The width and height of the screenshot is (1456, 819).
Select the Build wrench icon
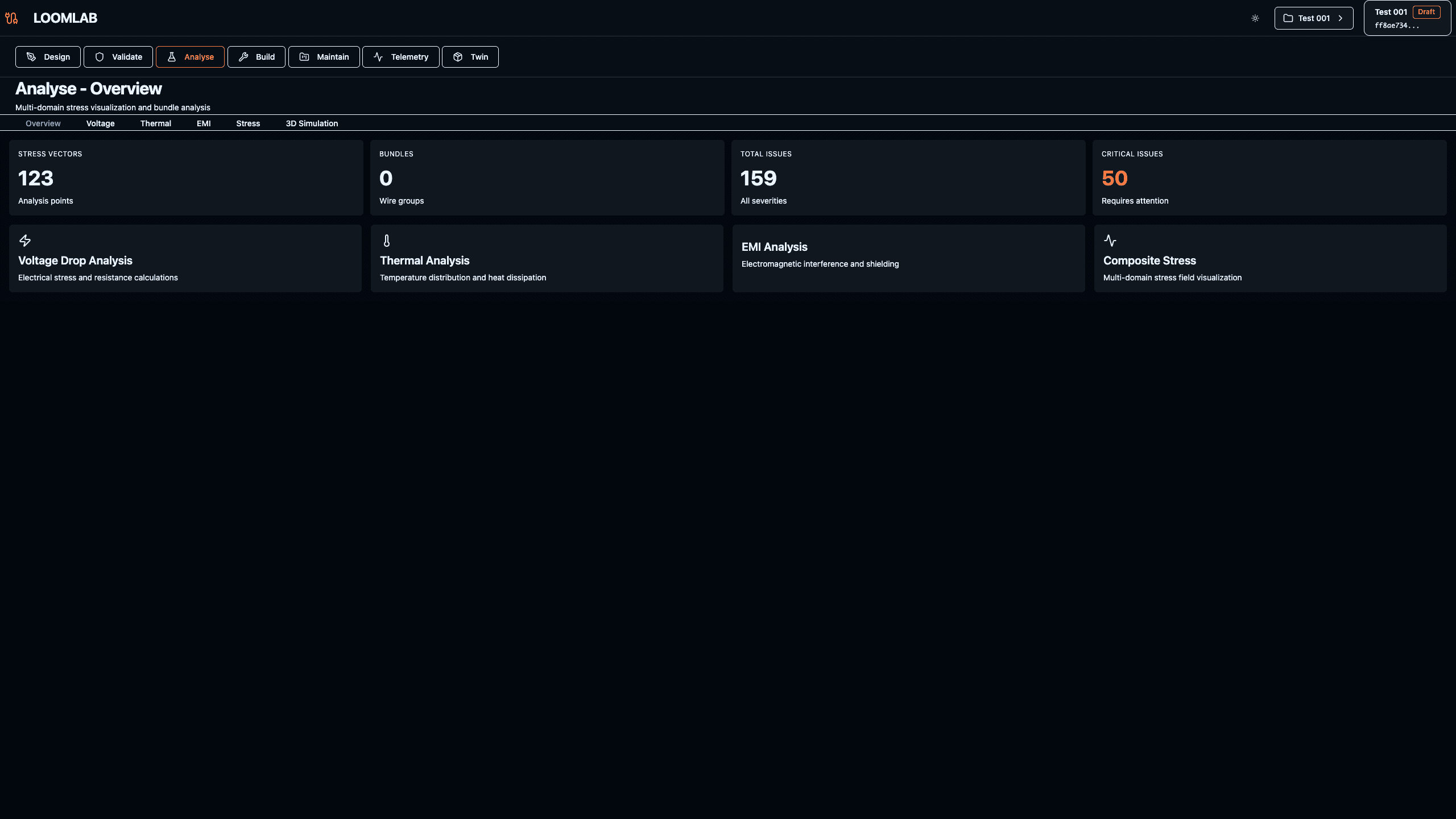coord(243,57)
